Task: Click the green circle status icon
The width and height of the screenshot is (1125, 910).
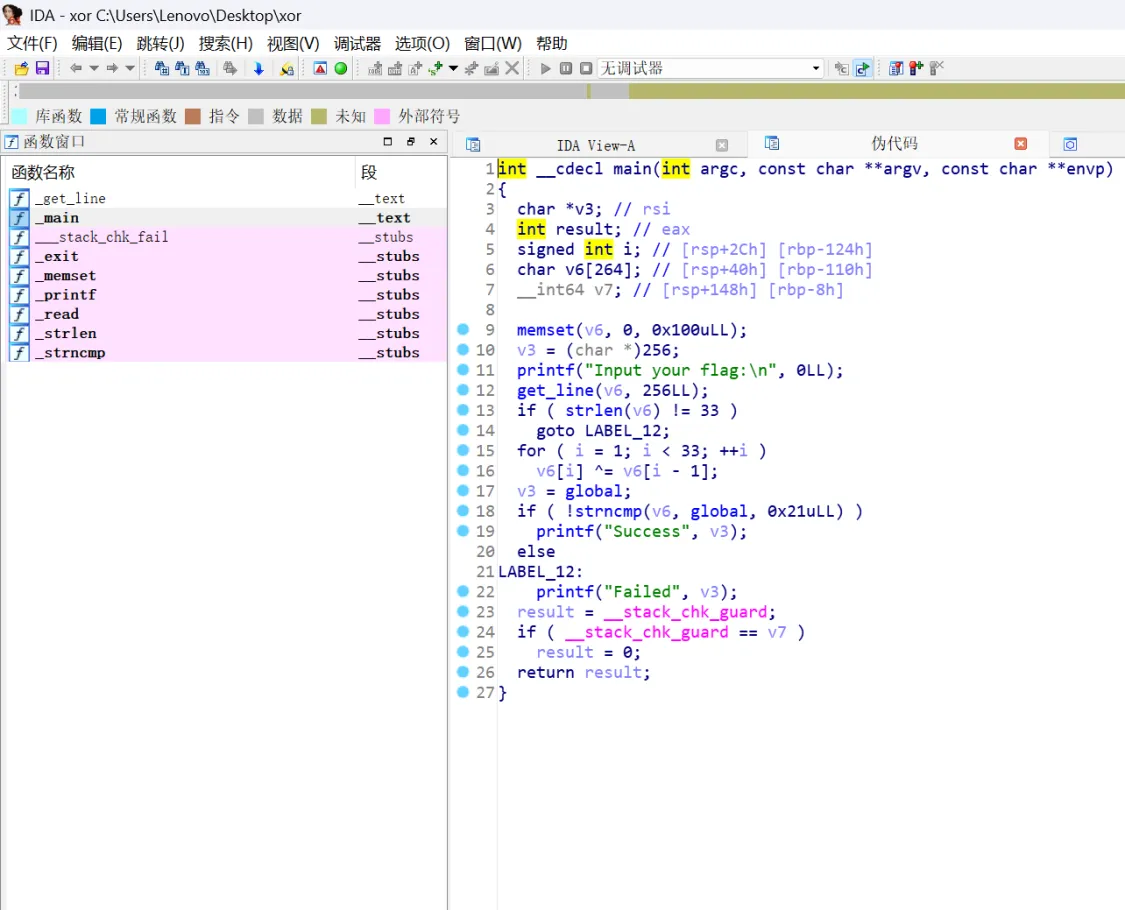Action: (341, 68)
